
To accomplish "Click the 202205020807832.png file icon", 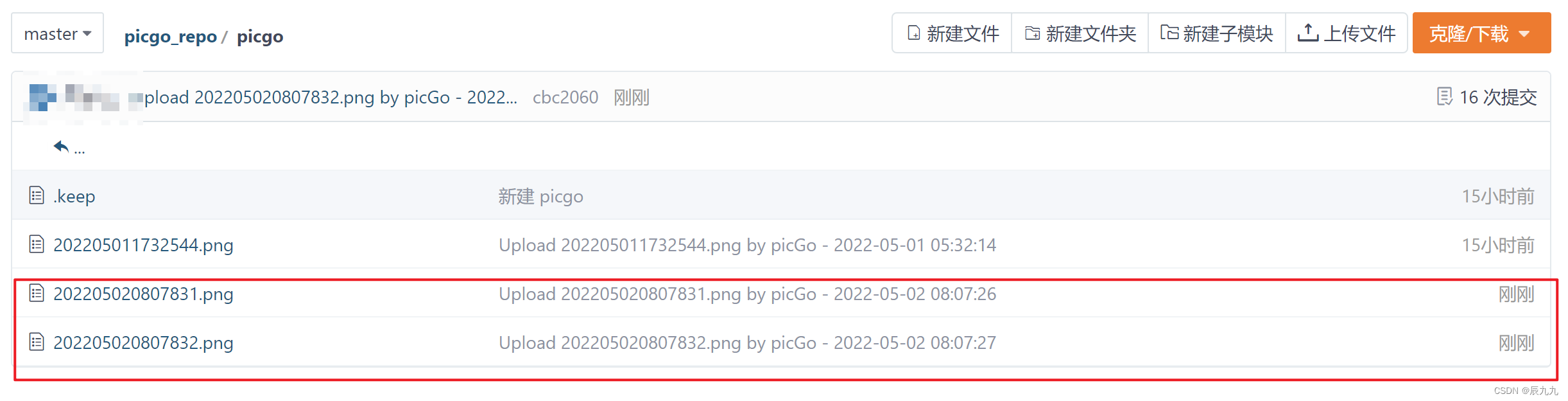I will [x=37, y=342].
